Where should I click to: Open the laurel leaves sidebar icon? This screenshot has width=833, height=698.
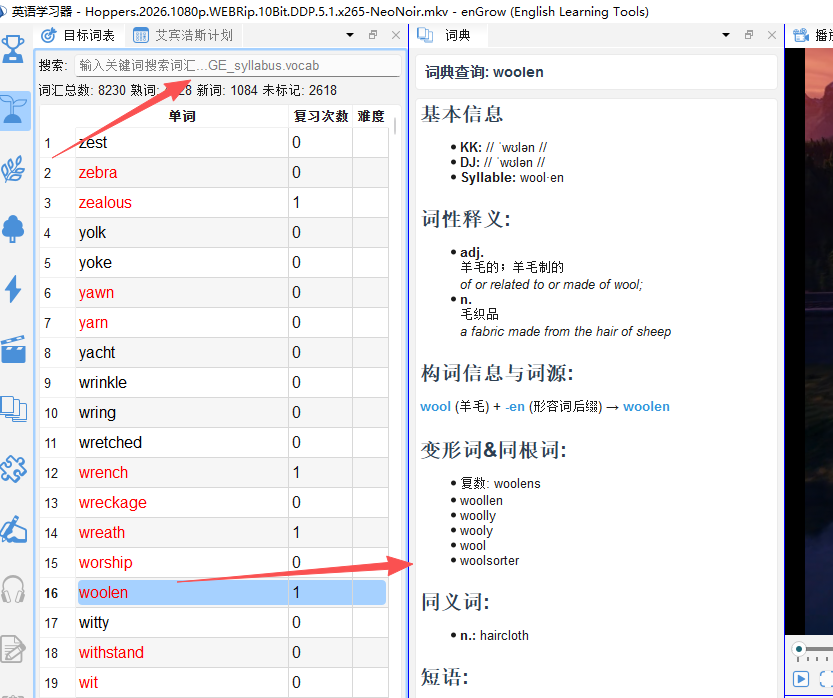[13, 169]
